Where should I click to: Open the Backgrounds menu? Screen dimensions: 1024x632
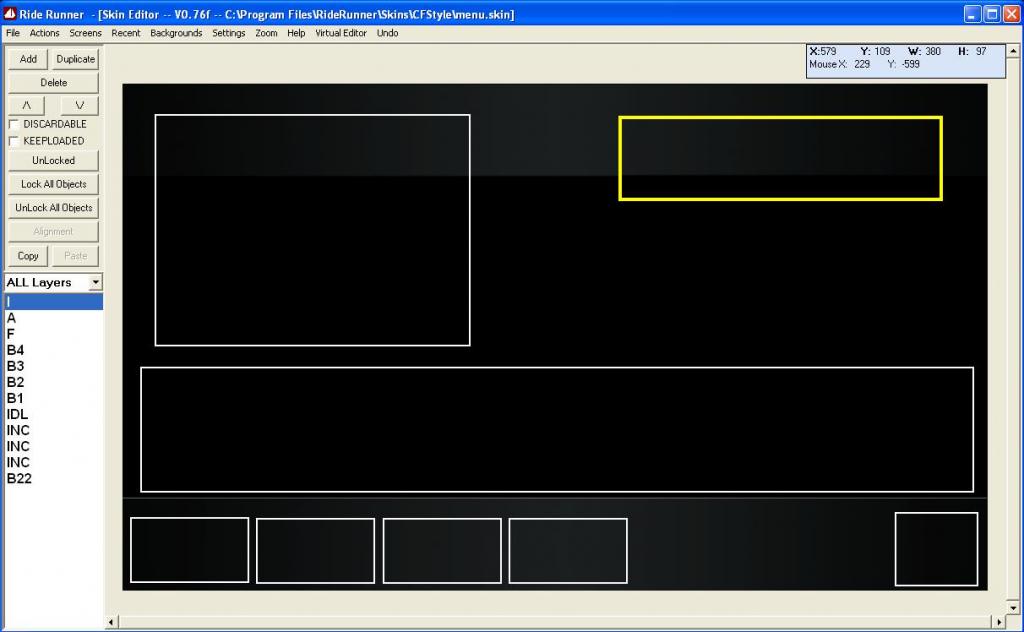click(x=176, y=33)
